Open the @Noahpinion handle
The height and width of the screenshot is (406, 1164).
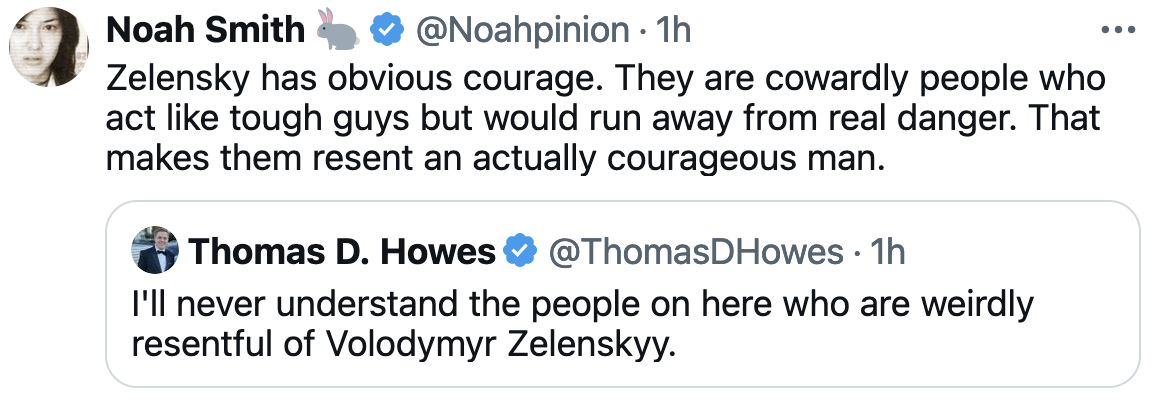click(x=520, y=31)
